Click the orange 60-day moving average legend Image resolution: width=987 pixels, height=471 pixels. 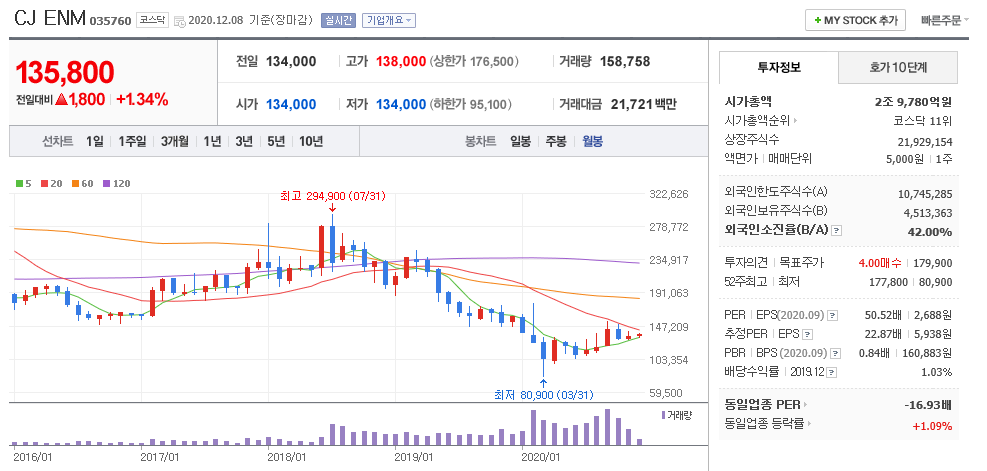[82, 184]
